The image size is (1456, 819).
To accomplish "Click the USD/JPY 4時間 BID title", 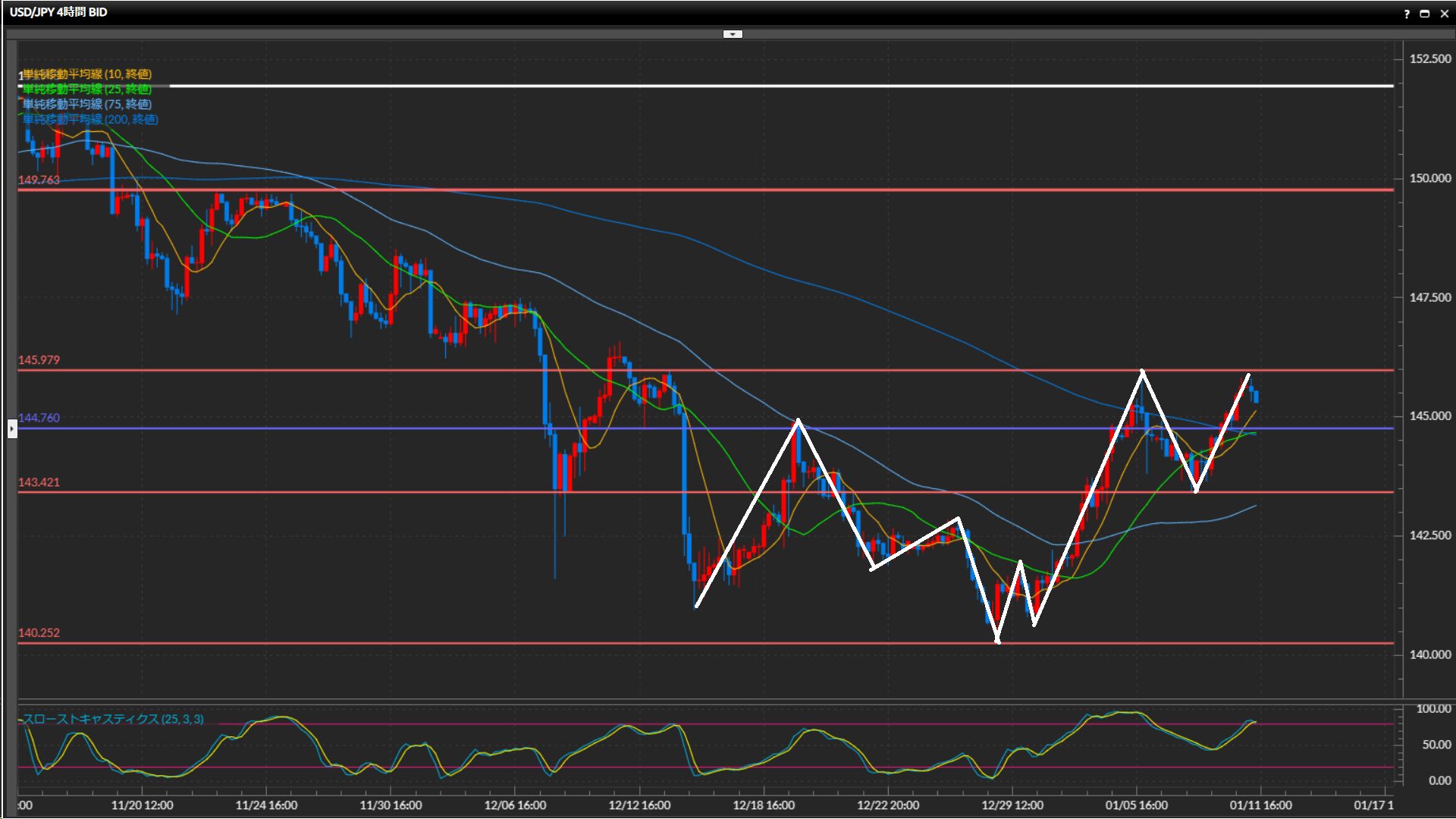I will point(58,12).
